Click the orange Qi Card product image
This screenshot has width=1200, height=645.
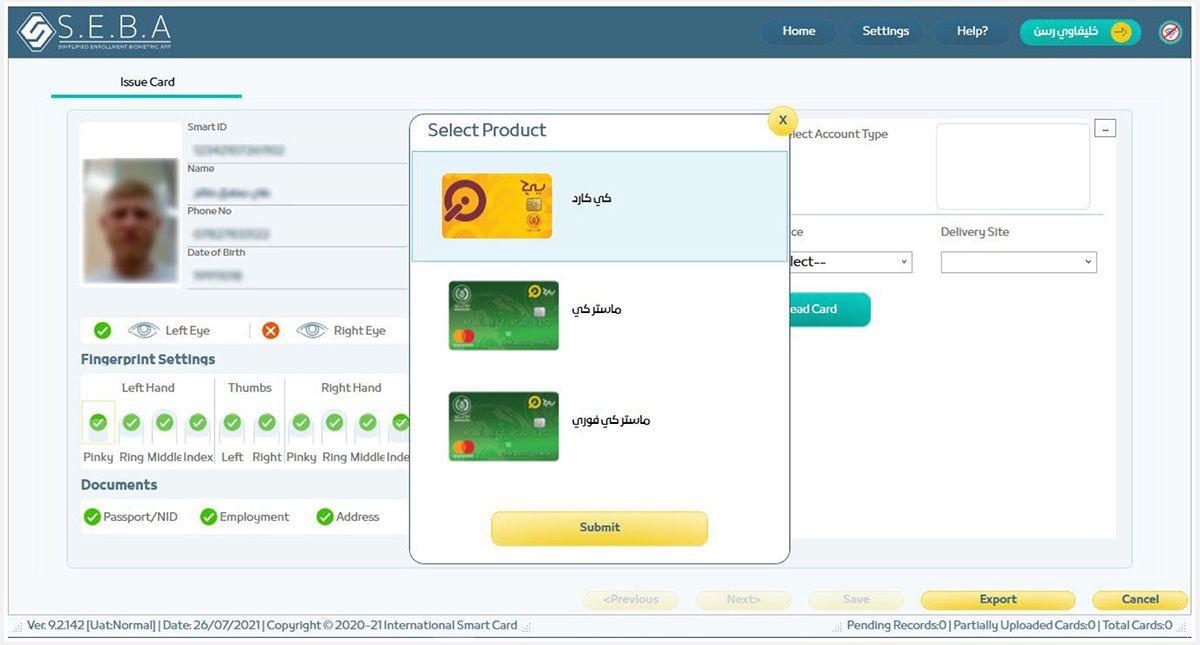click(x=497, y=206)
